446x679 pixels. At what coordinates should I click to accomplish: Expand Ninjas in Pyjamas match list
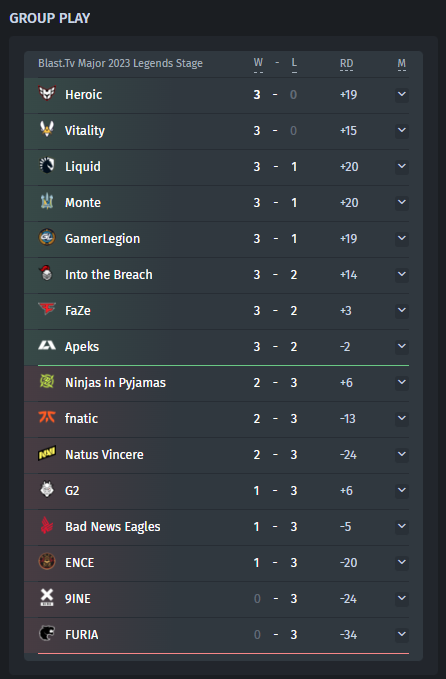coord(402,382)
